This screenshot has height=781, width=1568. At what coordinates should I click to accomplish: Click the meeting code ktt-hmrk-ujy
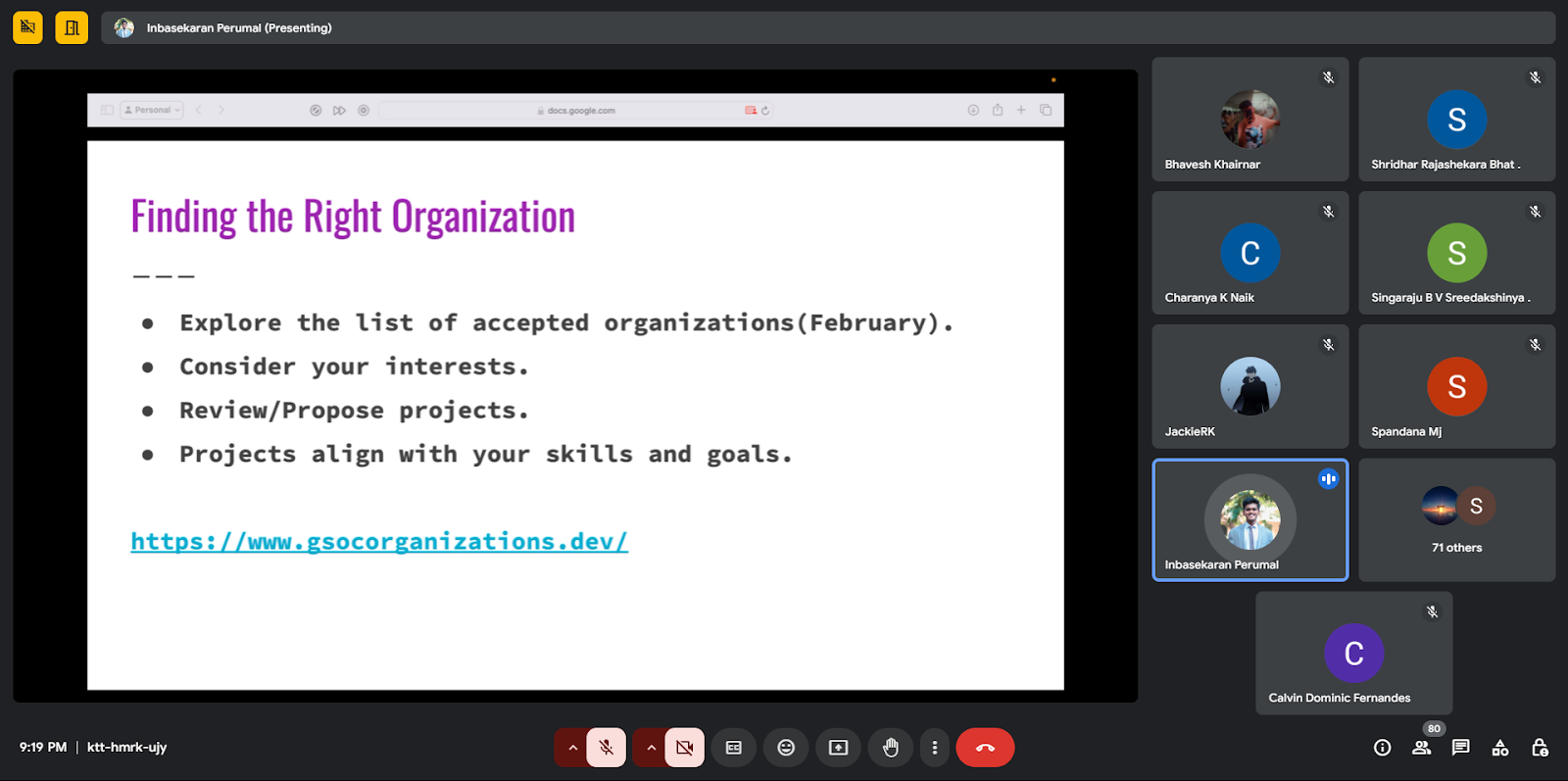tap(127, 747)
